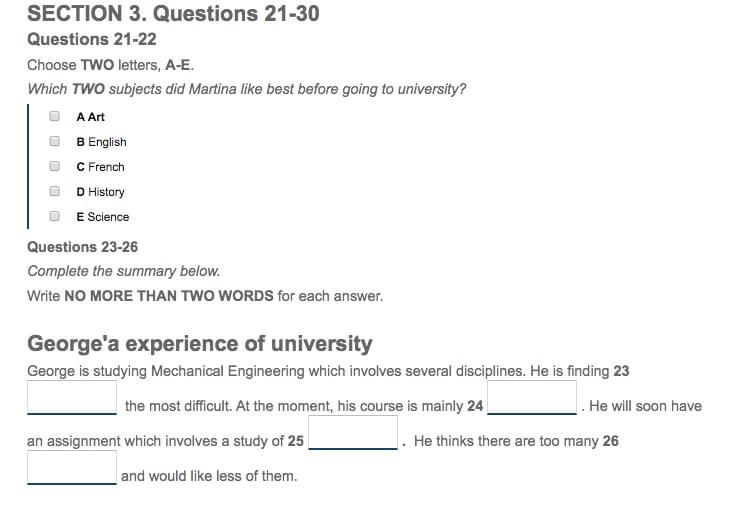This screenshot has height=511, width=736.
Task: Enable the D History option
Action: coord(54,191)
